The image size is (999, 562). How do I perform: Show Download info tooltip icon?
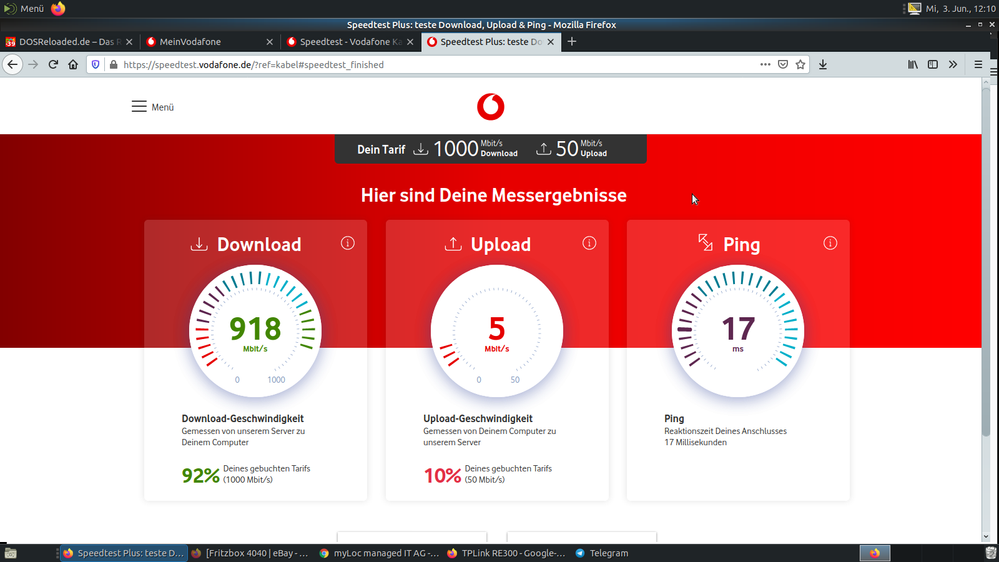click(x=347, y=243)
